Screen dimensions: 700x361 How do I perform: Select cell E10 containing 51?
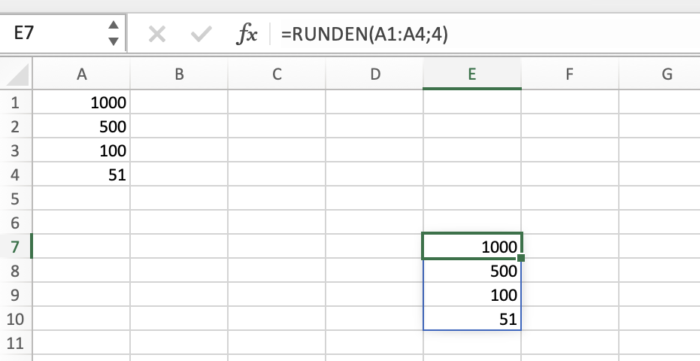point(472,319)
